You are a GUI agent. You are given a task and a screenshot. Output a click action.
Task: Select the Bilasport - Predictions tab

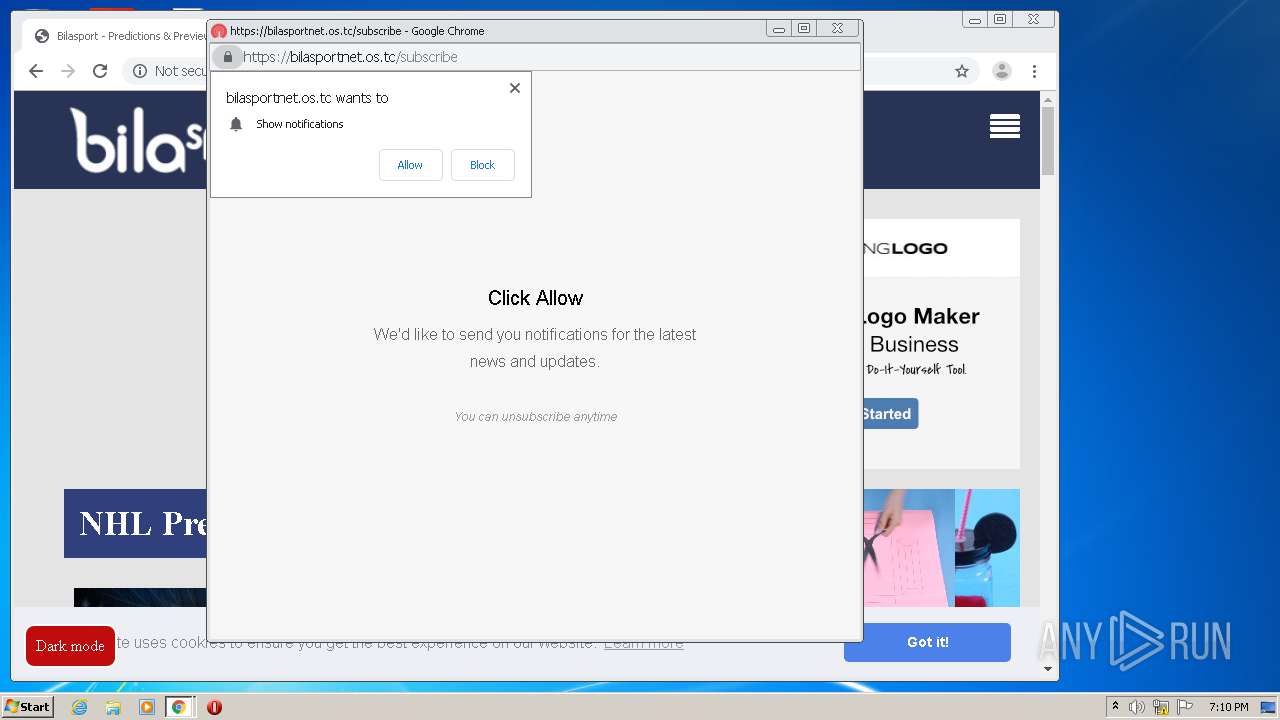pyautogui.click(x=120, y=36)
